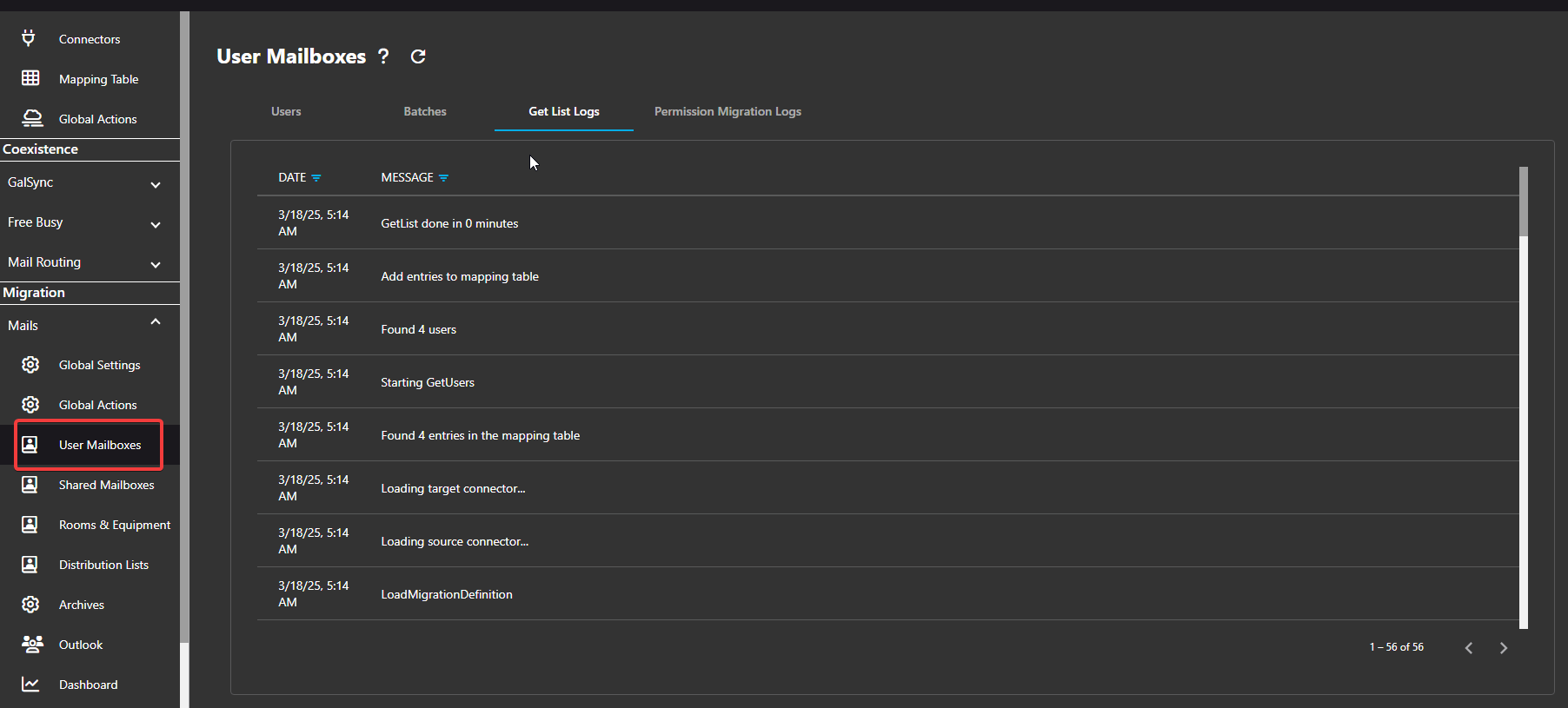The image size is (1568, 708).
Task: Click the Connectors plug icon
Action: coord(29,38)
